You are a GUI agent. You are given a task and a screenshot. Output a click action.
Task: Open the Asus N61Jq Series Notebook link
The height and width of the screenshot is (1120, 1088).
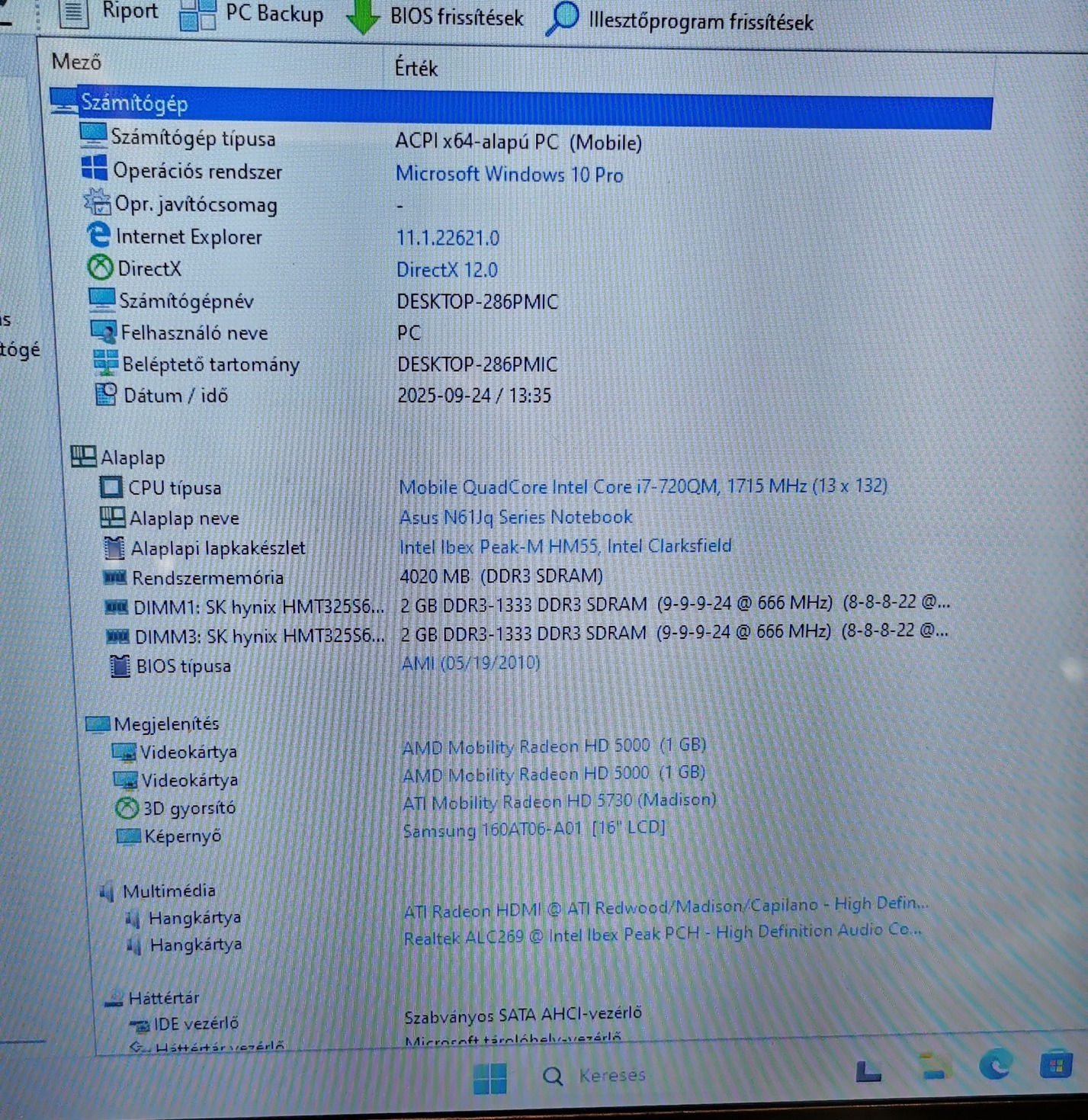pos(515,517)
